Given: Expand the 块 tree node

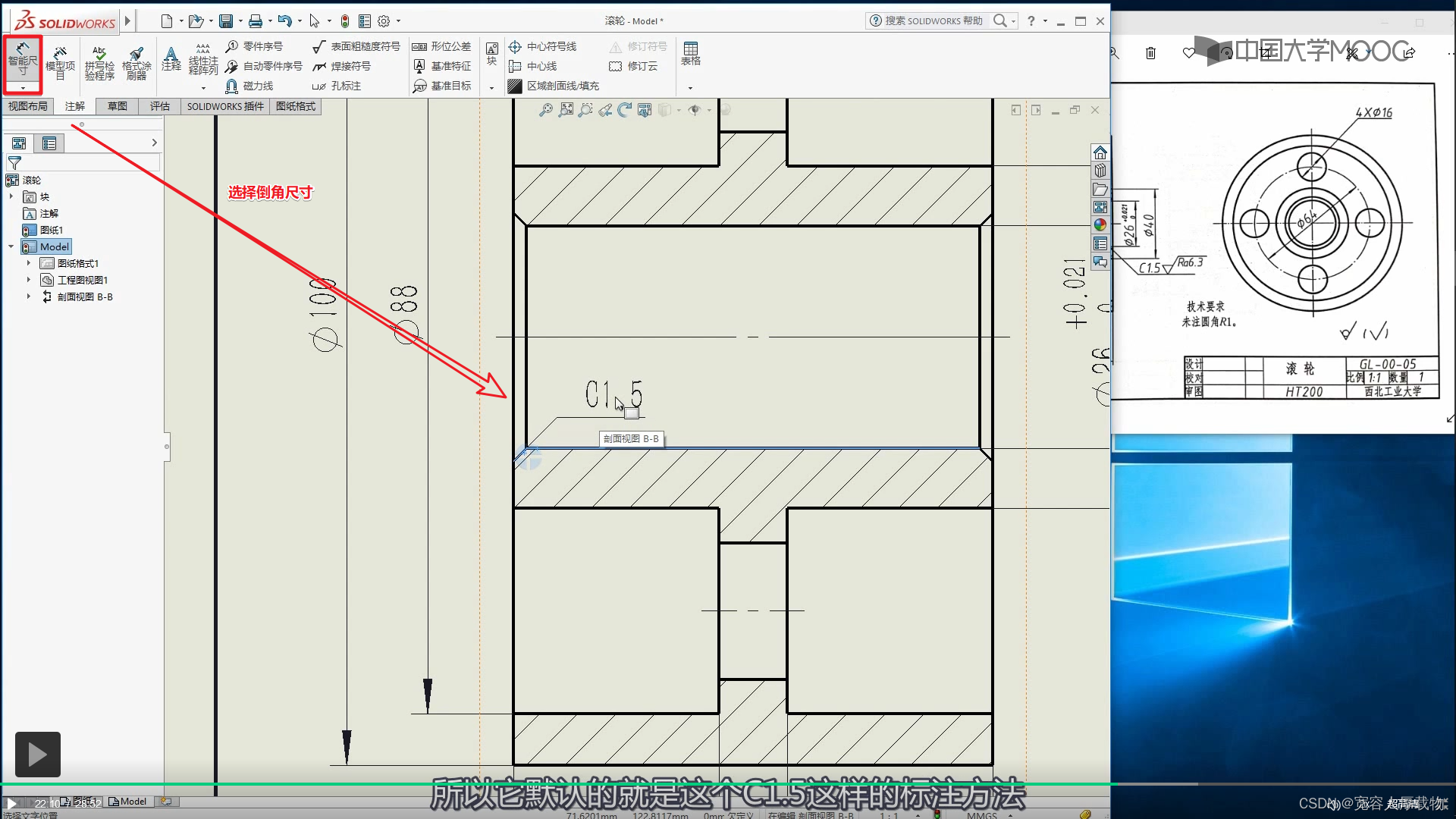Looking at the screenshot, I should click(11, 196).
